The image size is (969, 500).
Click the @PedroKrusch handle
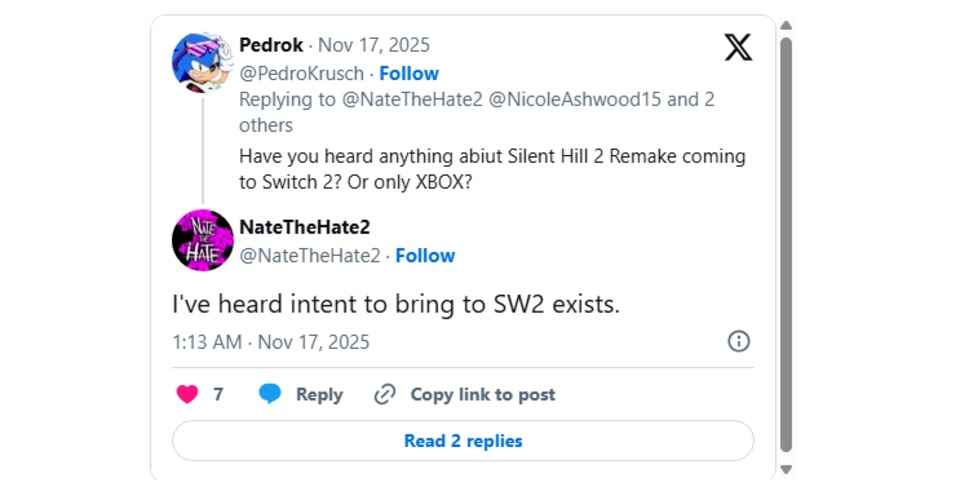tap(303, 73)
